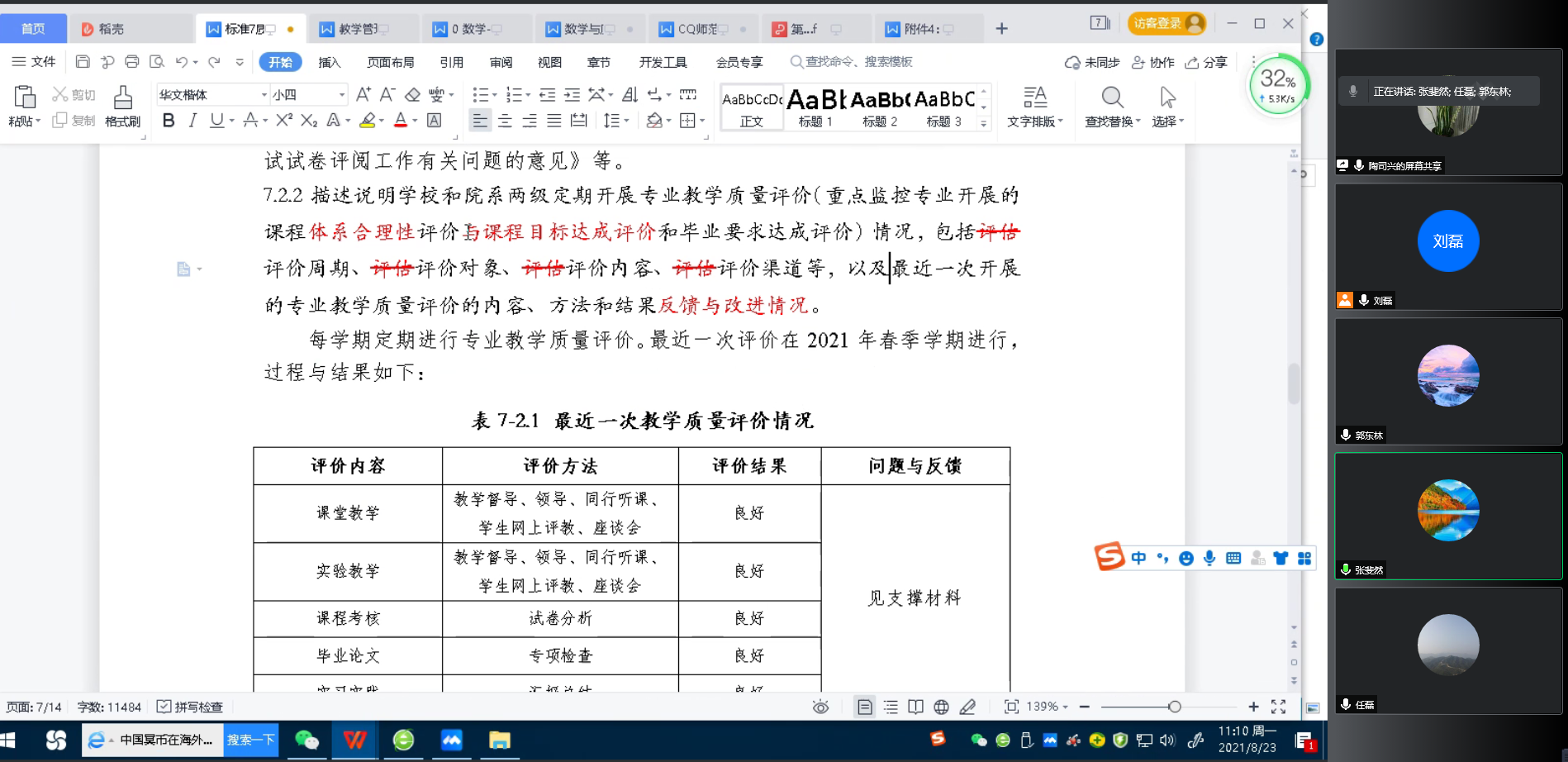Open the 审阅 (Review) ribbon tab
1568x762 pixels.
(501, 62)
